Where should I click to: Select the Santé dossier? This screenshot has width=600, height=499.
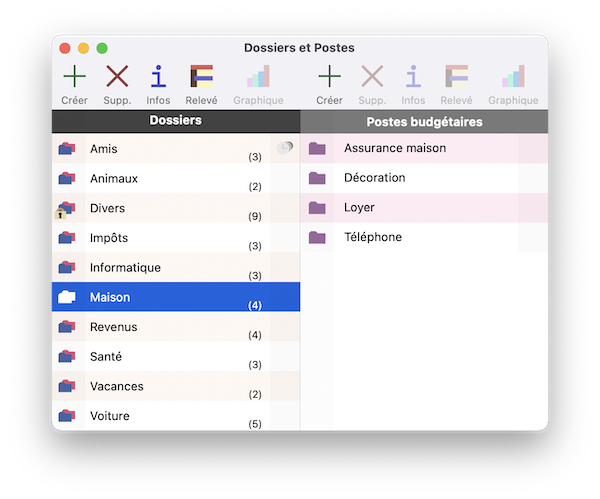(176, 356)
